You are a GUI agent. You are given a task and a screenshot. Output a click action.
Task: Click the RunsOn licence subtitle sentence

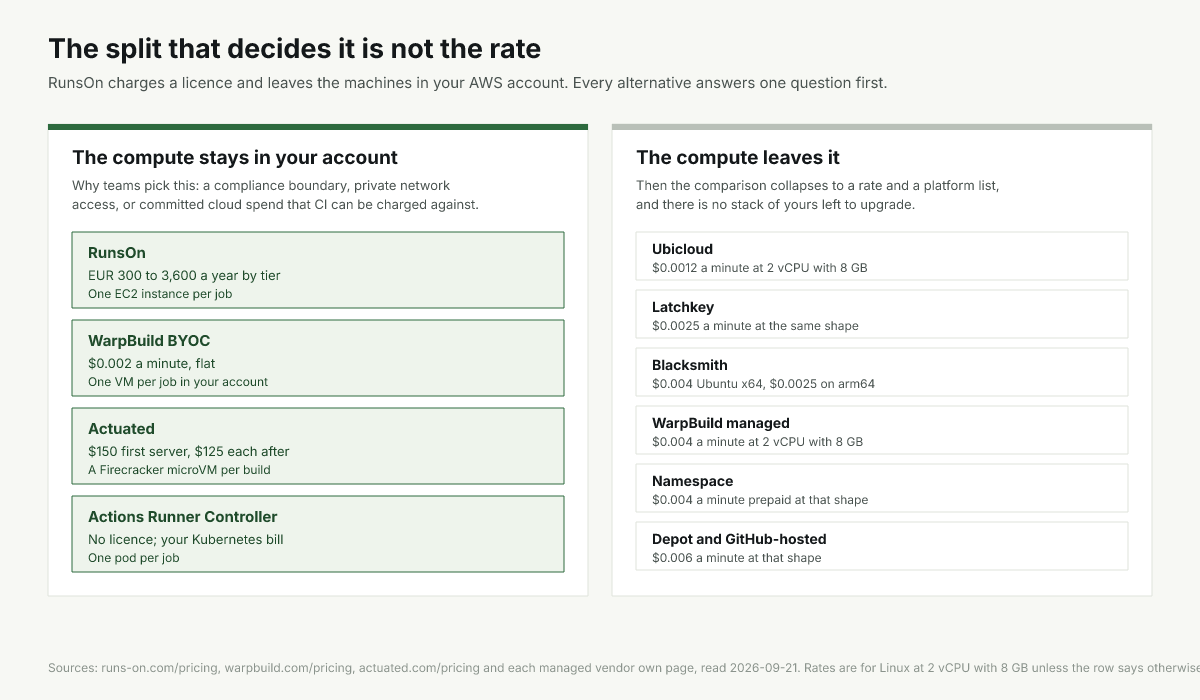pos(467,83)
